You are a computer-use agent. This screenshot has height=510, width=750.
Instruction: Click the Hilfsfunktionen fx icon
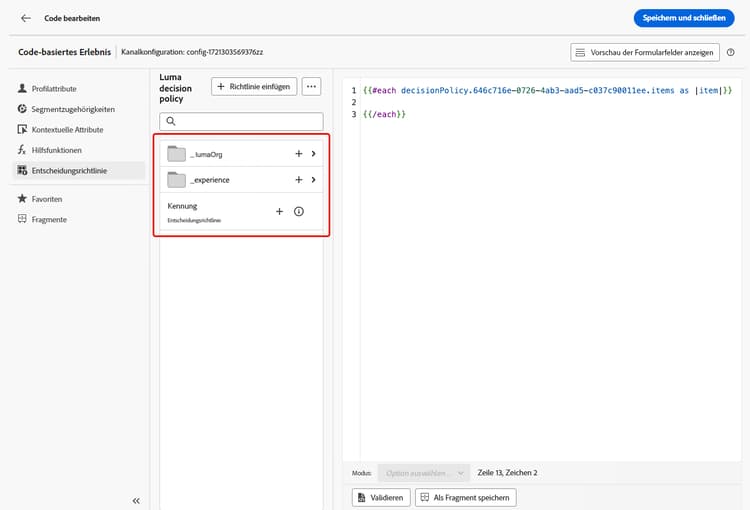pyautogui.click(x=22, y=150)
